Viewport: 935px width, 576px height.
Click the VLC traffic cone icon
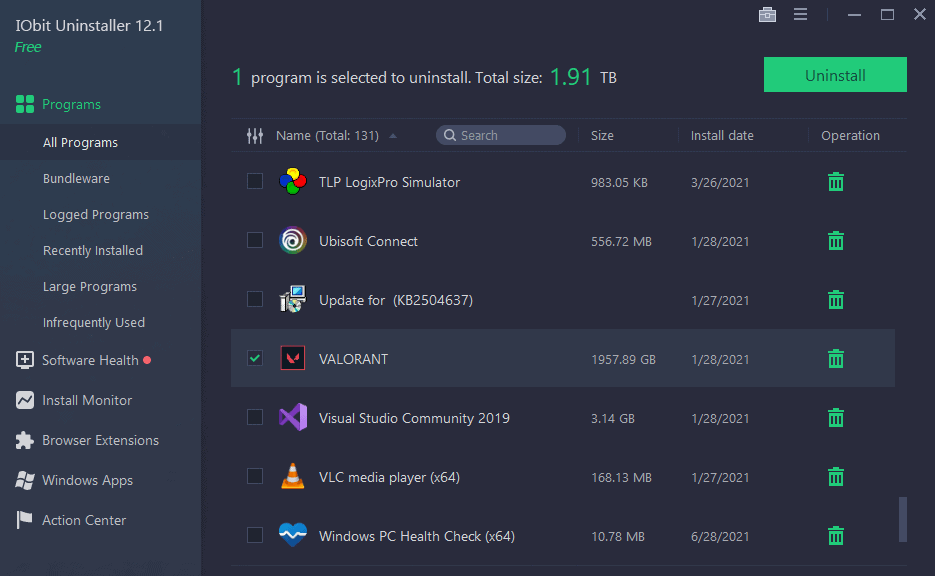(x=293, y=476)
